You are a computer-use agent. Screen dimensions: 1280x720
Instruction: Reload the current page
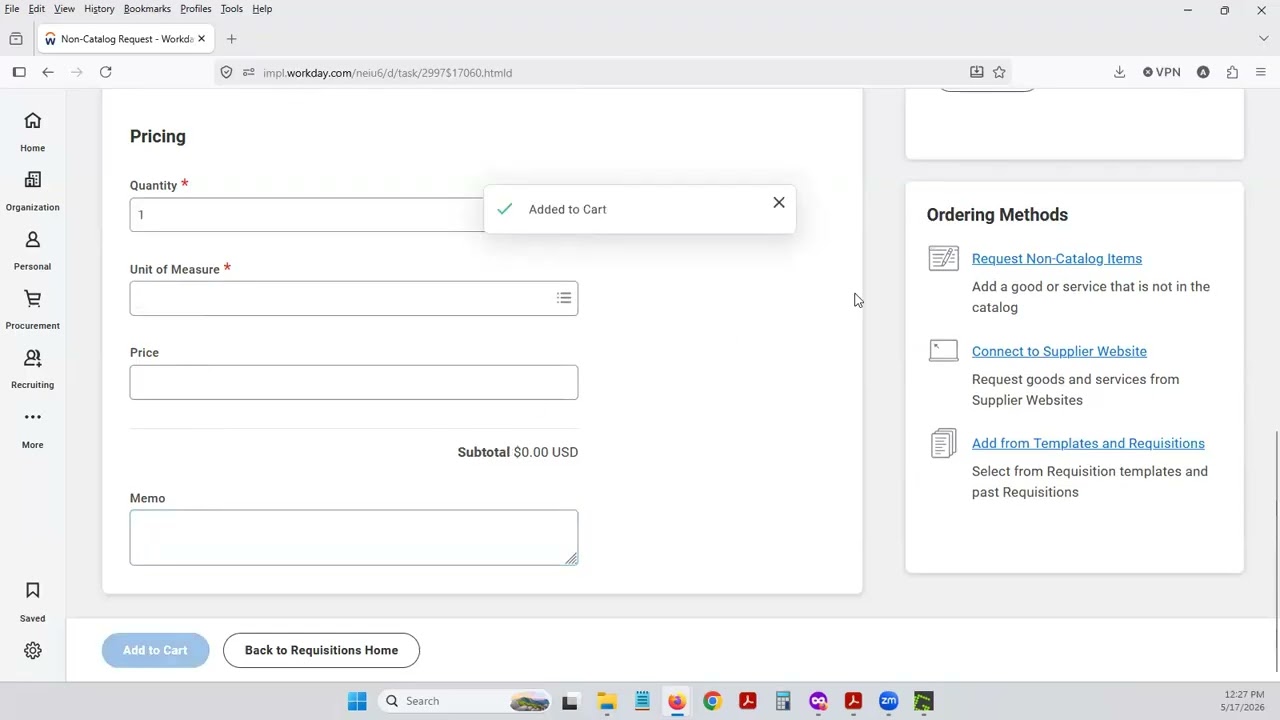click(105, 72)
